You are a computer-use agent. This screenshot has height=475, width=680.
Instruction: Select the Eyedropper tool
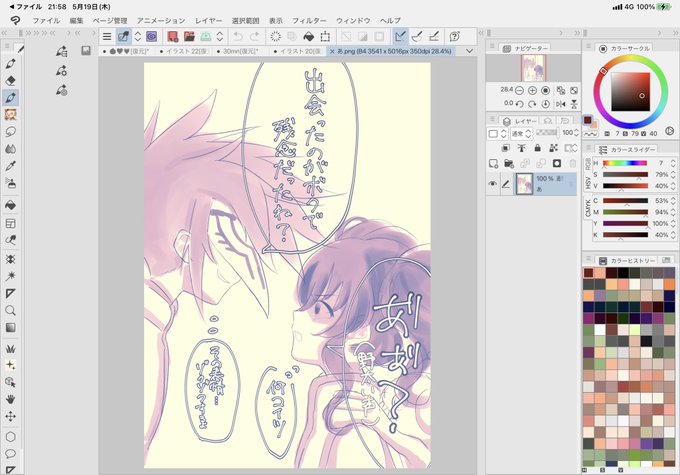point(10,166)
